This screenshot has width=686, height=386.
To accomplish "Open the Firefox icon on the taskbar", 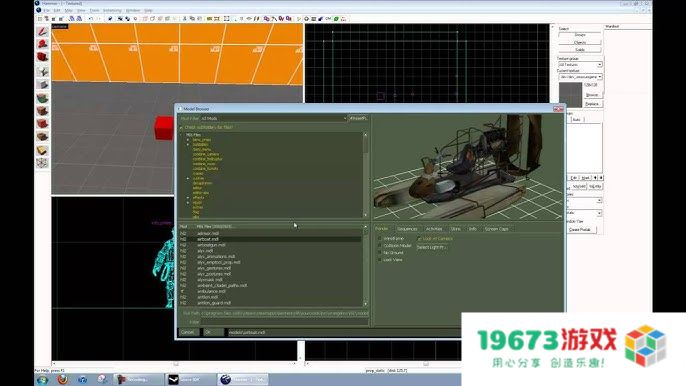I will tap(62, 379).
